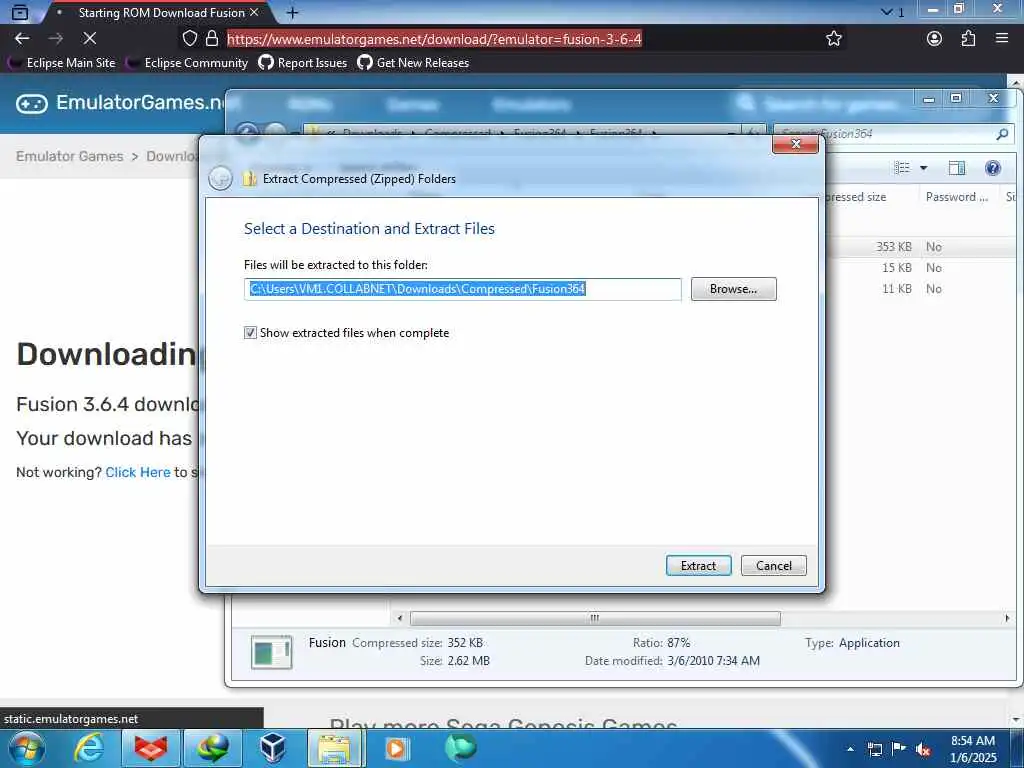Open the list-all-tabs dropdown chevron

coord(886,12)
